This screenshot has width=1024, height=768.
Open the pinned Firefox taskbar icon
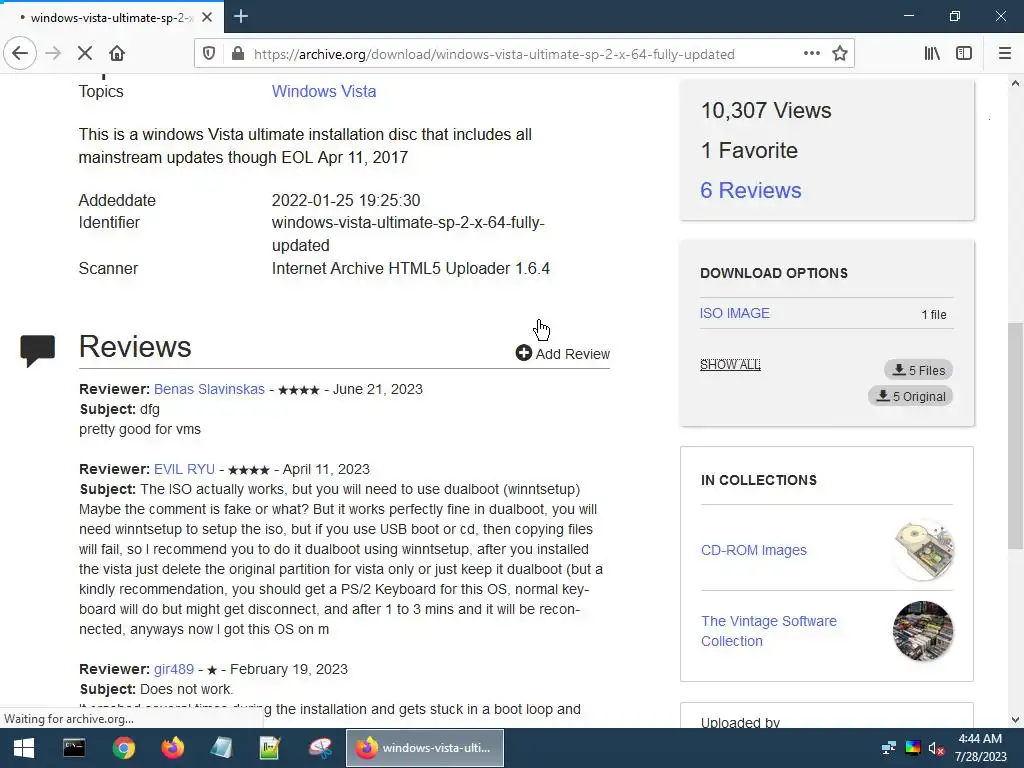pyautogui.click(x=173, y=748)
